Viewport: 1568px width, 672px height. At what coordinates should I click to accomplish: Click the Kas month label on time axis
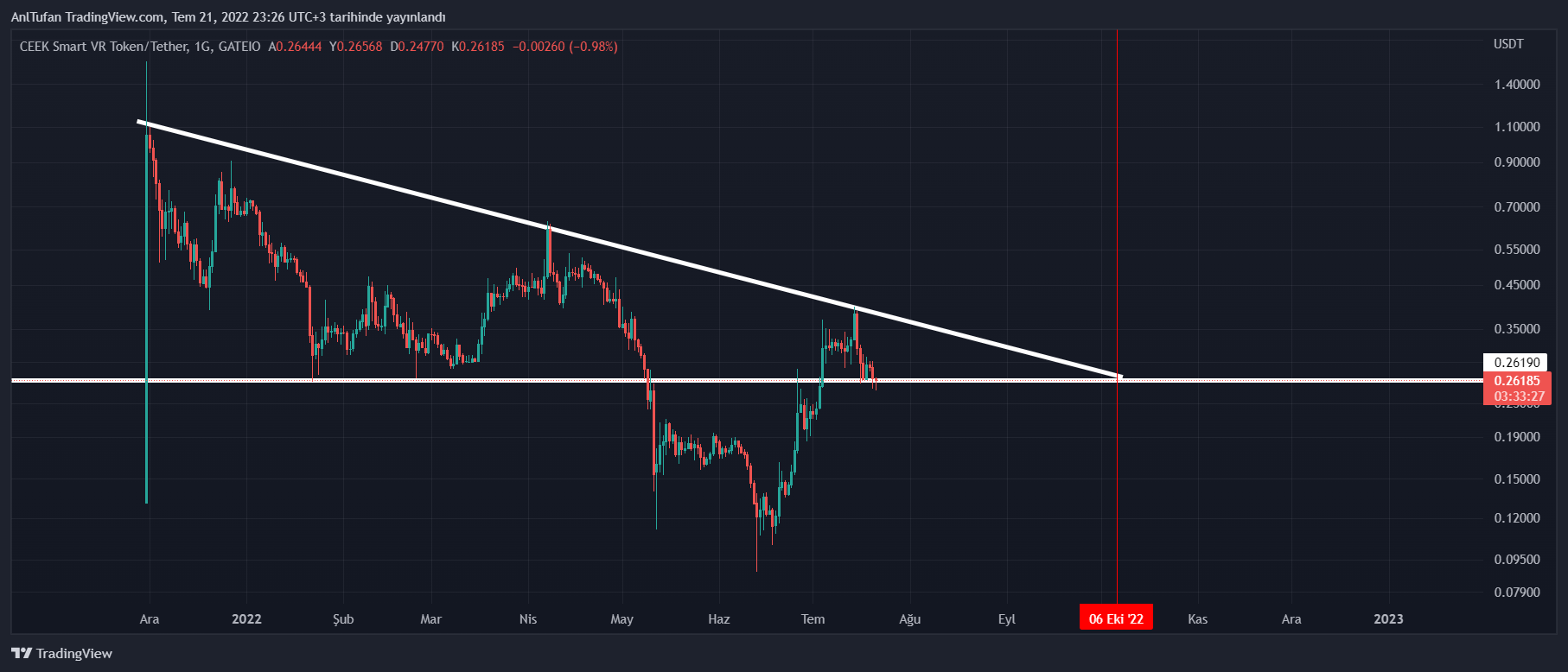tap(1197, 618)
